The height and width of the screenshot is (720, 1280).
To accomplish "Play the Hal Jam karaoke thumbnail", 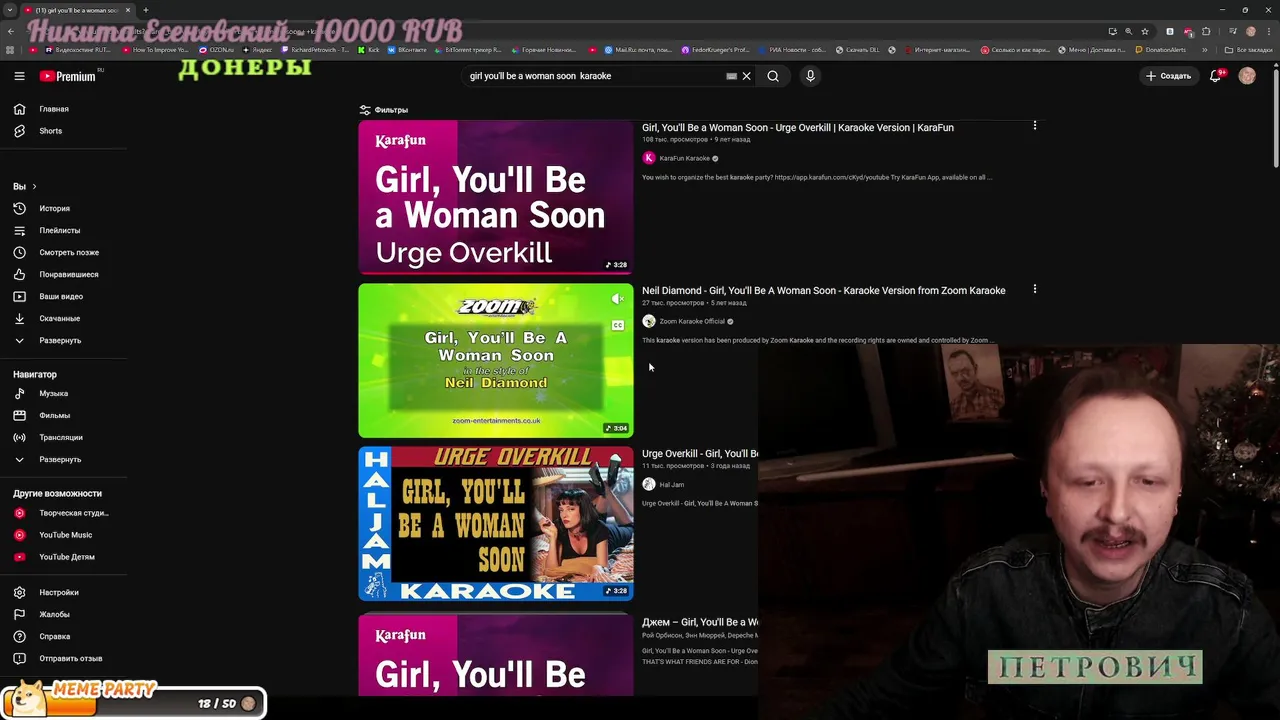I will 496,524.
